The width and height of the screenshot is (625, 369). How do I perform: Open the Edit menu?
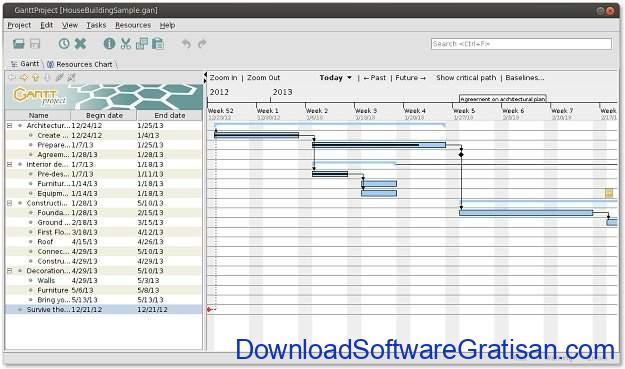point(47,25)
